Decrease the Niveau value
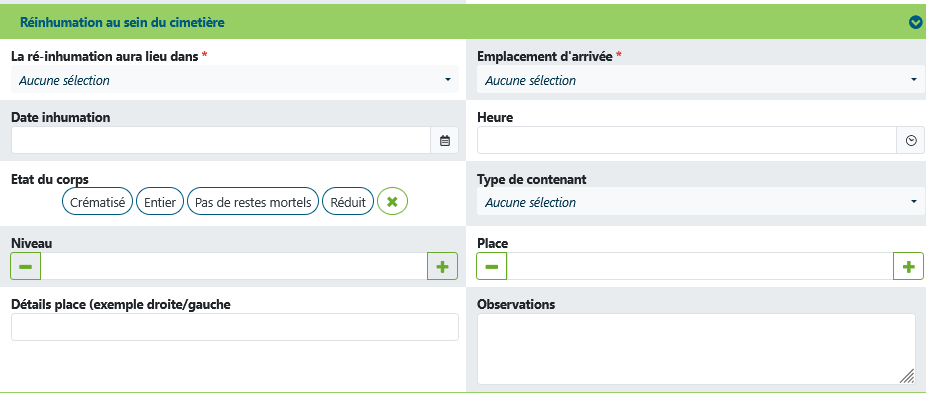The image size is (926, 393). click(25, 267)
